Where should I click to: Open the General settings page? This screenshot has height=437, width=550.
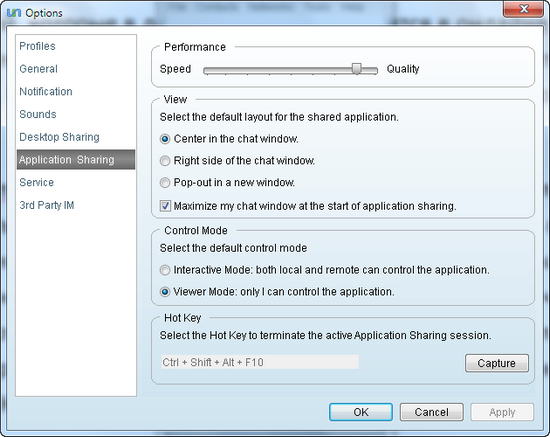pos(38,69)
